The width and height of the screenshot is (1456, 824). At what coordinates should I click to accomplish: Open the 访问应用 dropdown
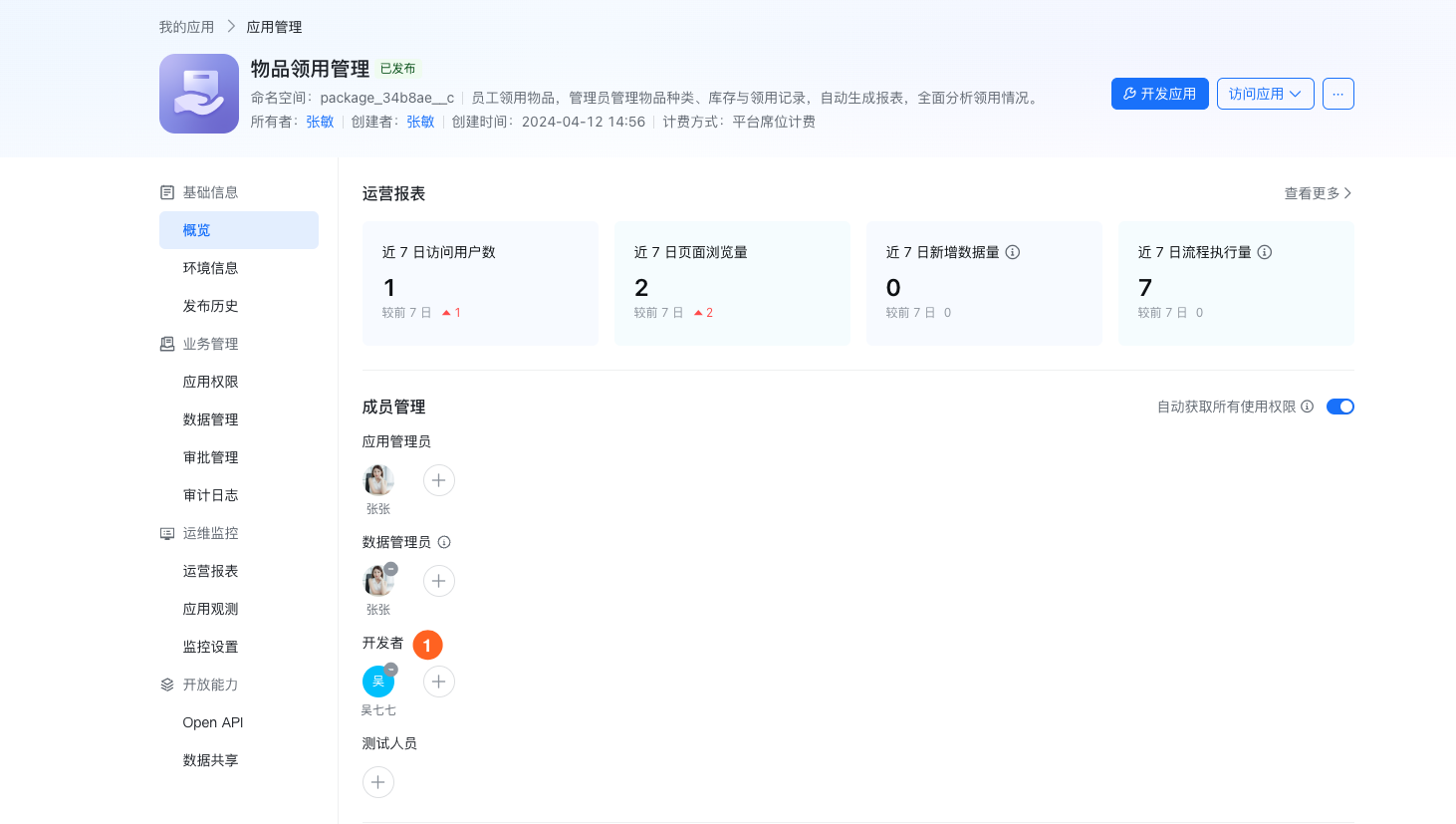pos(1265,94)
